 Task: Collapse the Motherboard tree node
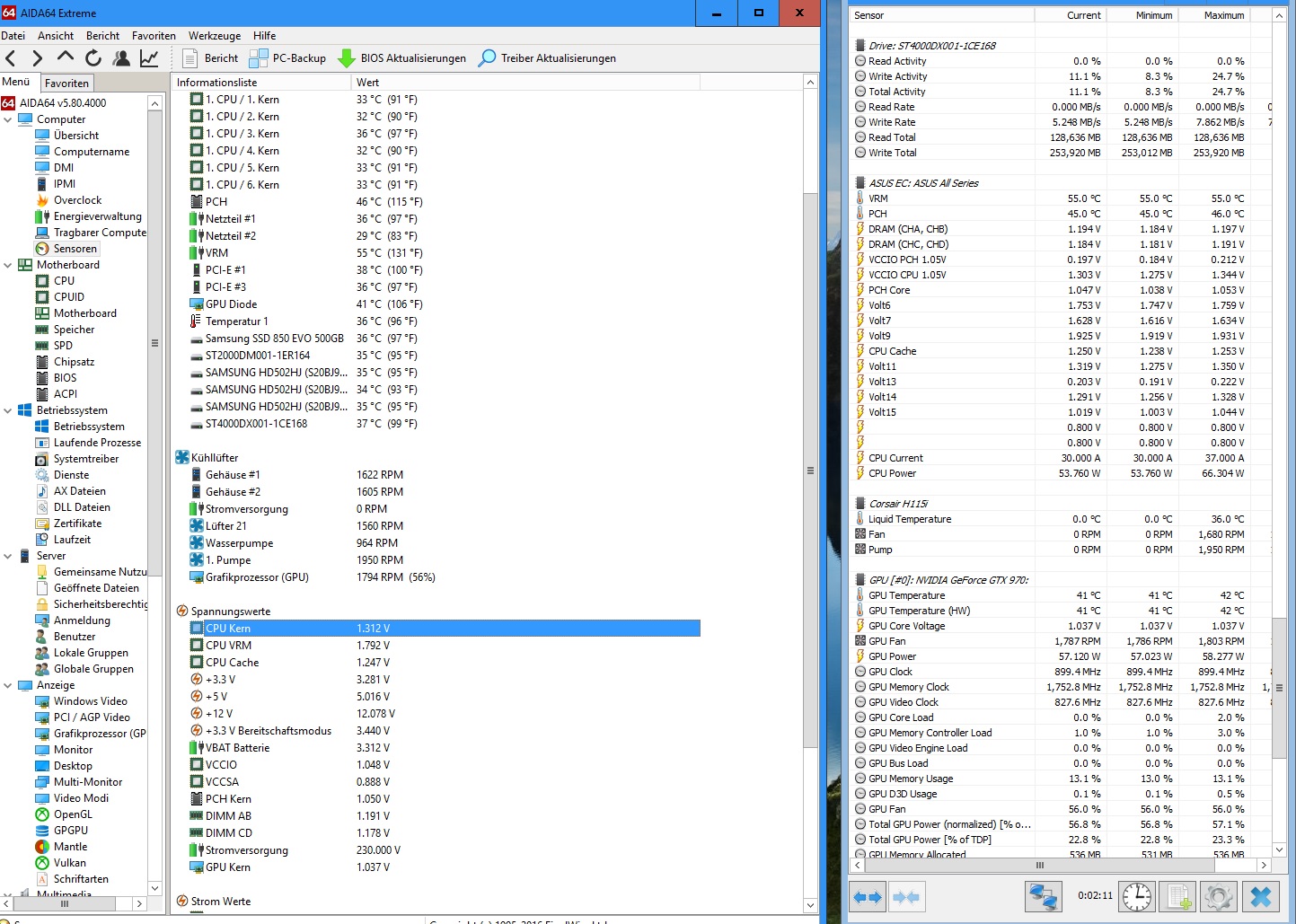click(8, 265)
